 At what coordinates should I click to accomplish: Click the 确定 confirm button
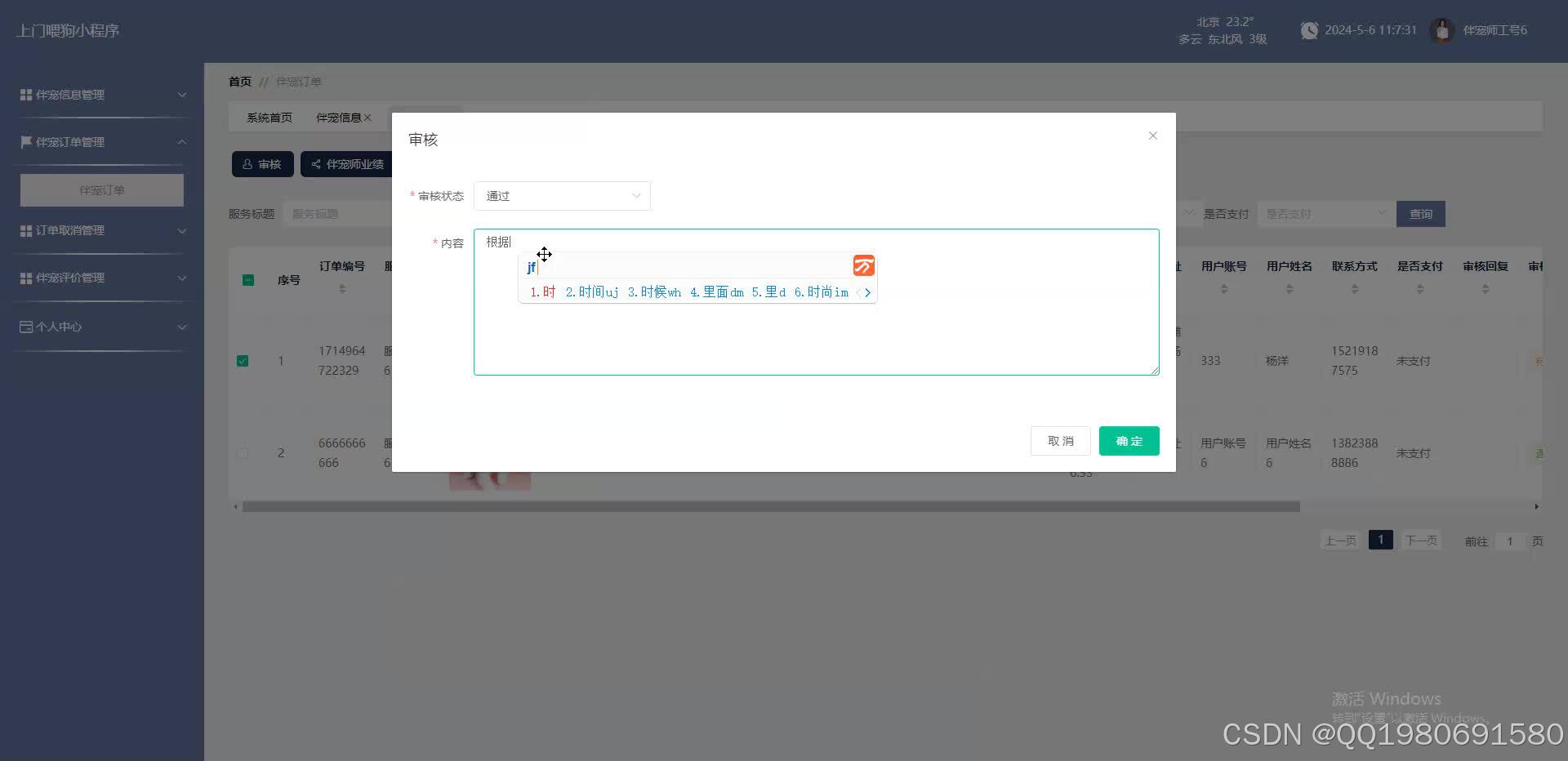(1129, 441)
